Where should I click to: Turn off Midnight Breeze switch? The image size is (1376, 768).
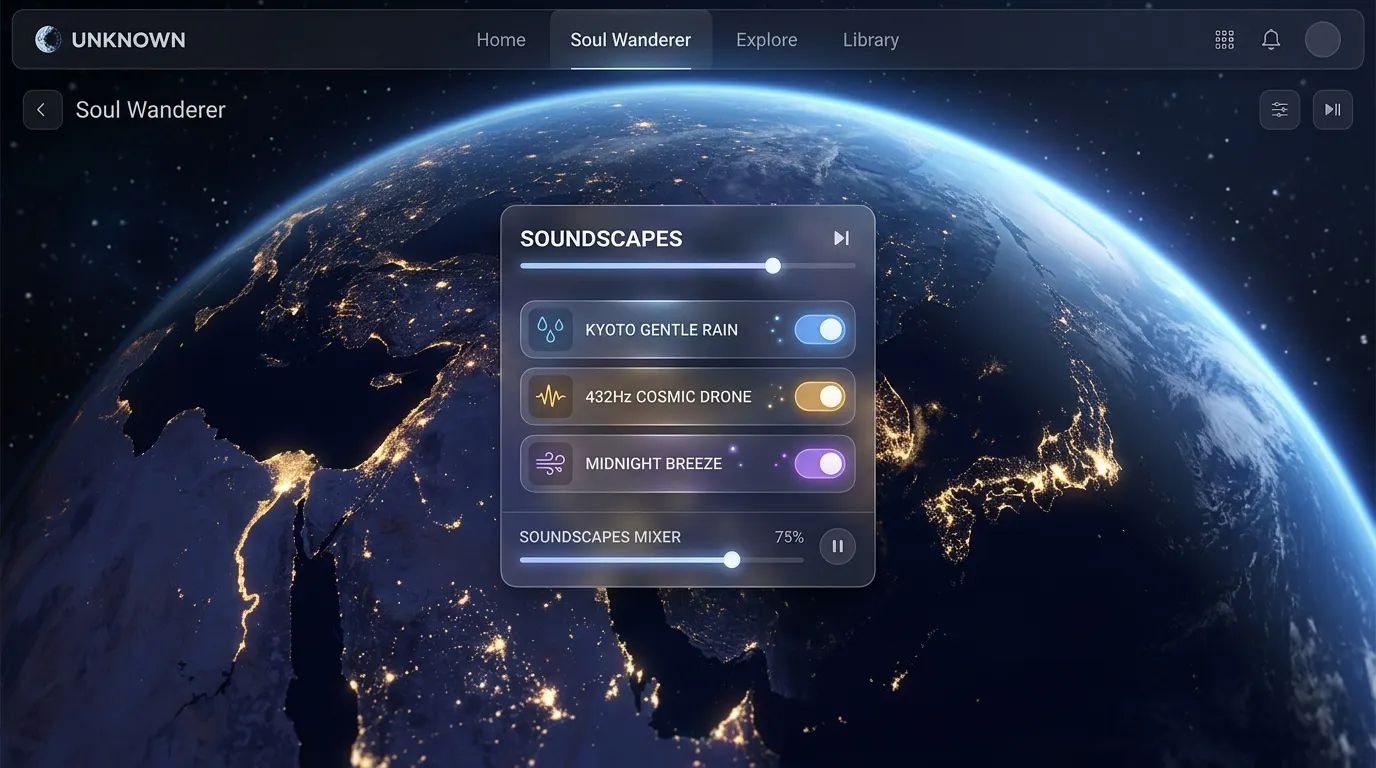click(x=820, y=464)
